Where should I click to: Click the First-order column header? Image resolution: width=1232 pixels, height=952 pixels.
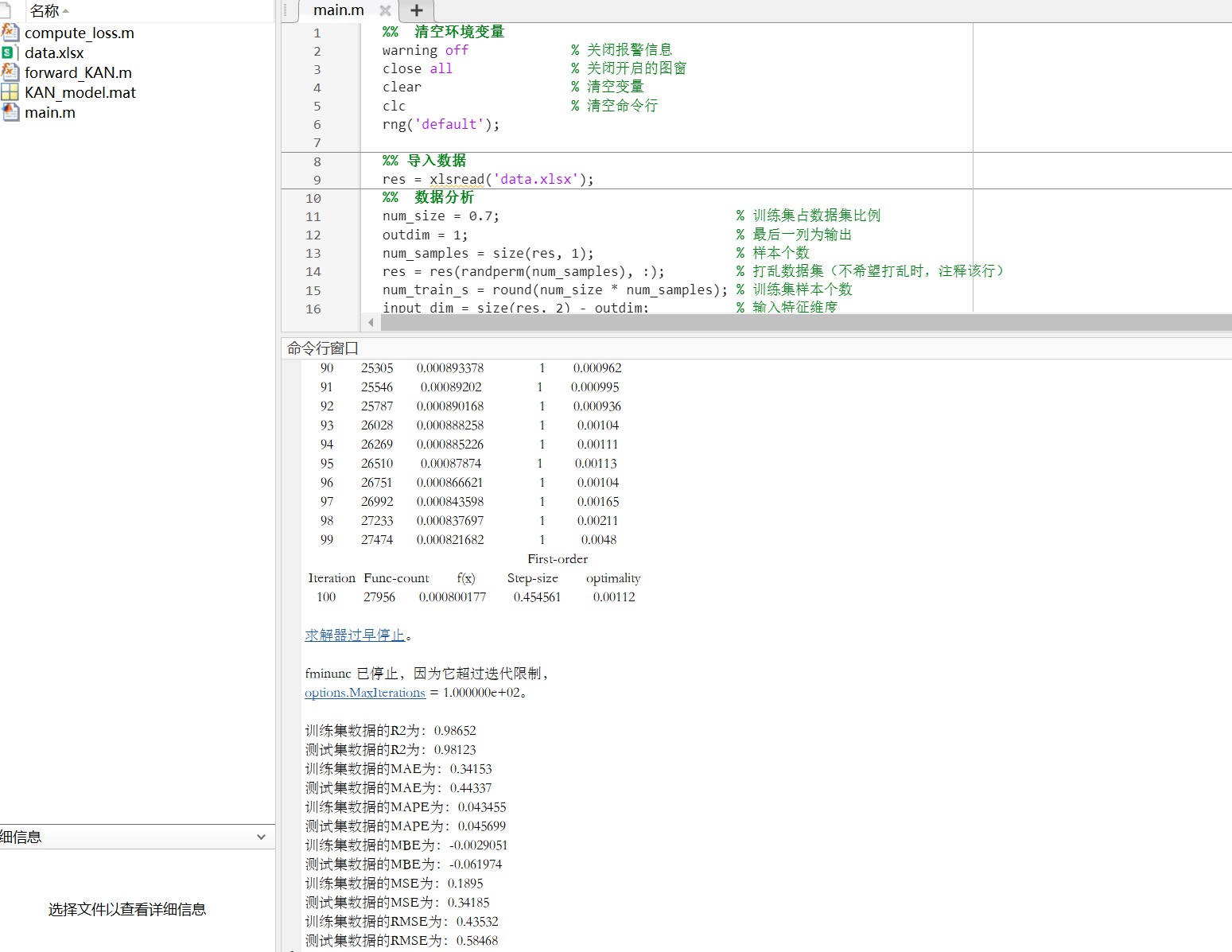coord(558,559)
